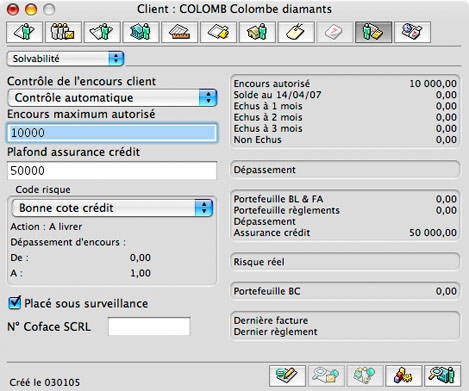The width and height of the screenshot is (469, 391).
Task: Open the globe with calendar tab
Action: [412, 32]
